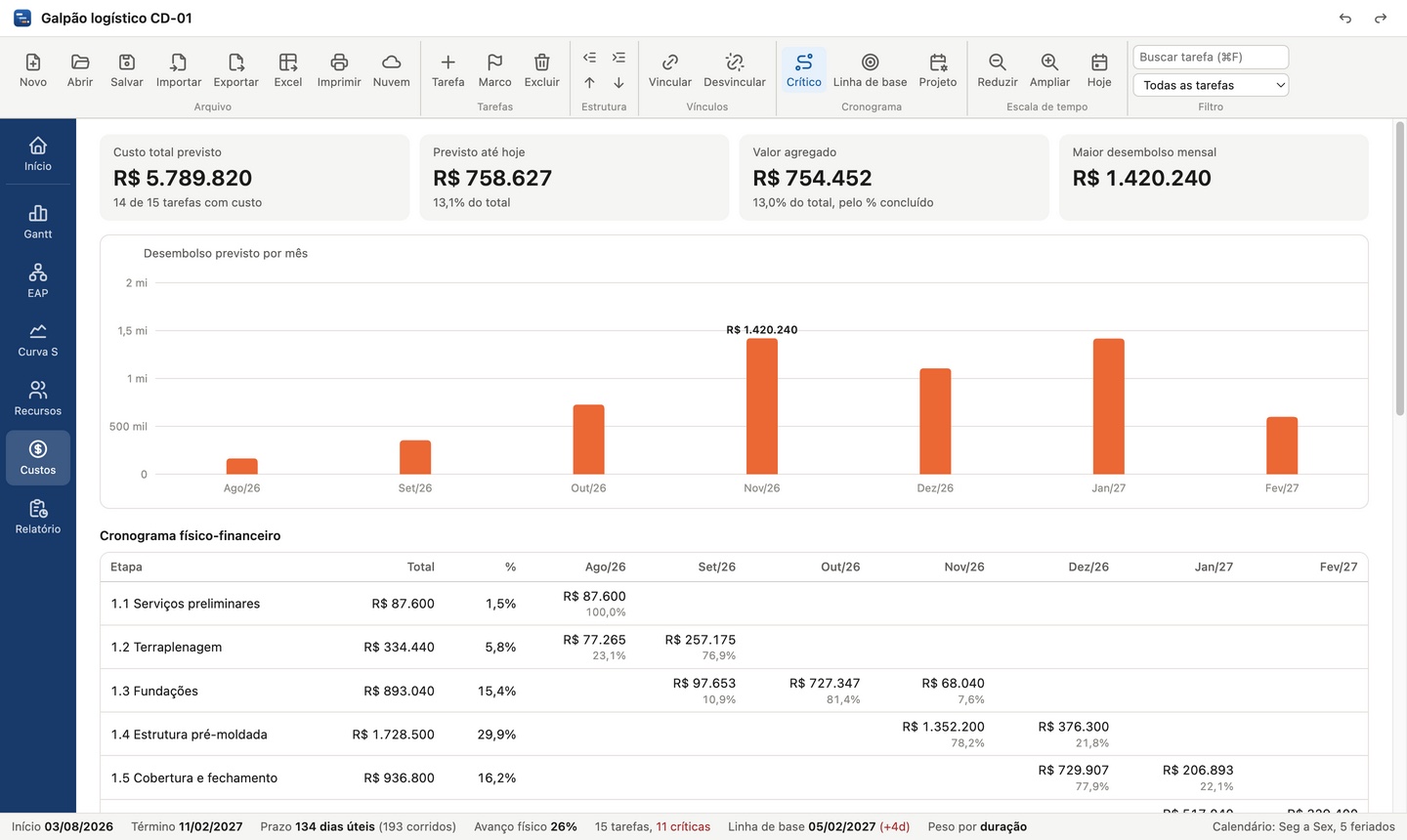
Task: Indent task with right indent icon
Action: 618,58
